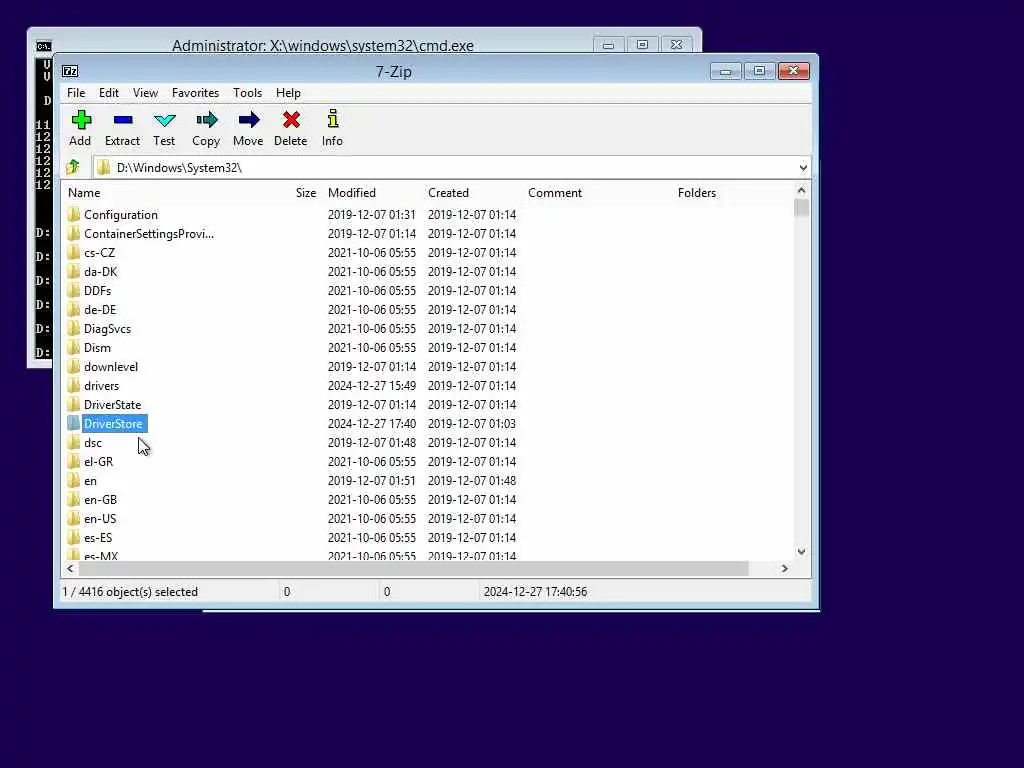Click the Configuration modified date 2019-12-07 01:31

tap(372, 214)
